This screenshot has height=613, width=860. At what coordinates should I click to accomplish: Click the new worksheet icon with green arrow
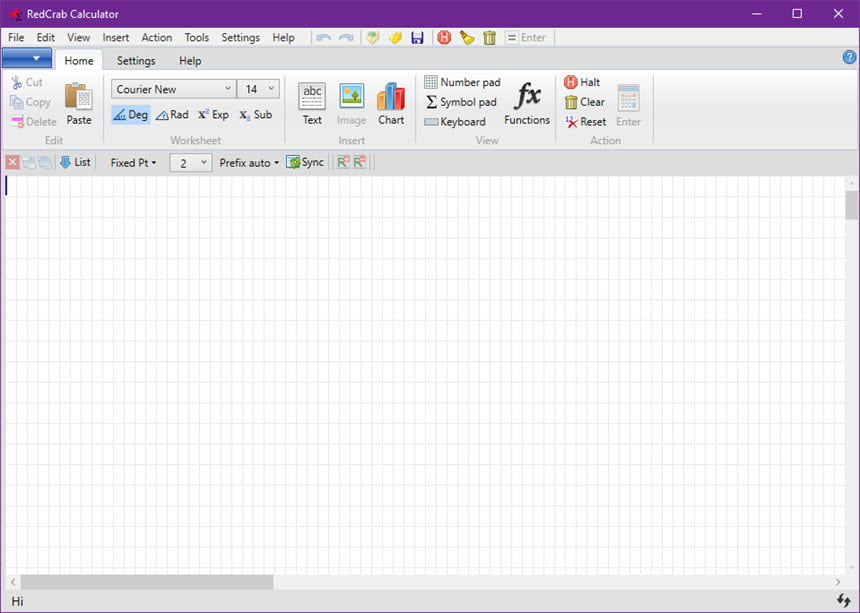click(373, 38)
